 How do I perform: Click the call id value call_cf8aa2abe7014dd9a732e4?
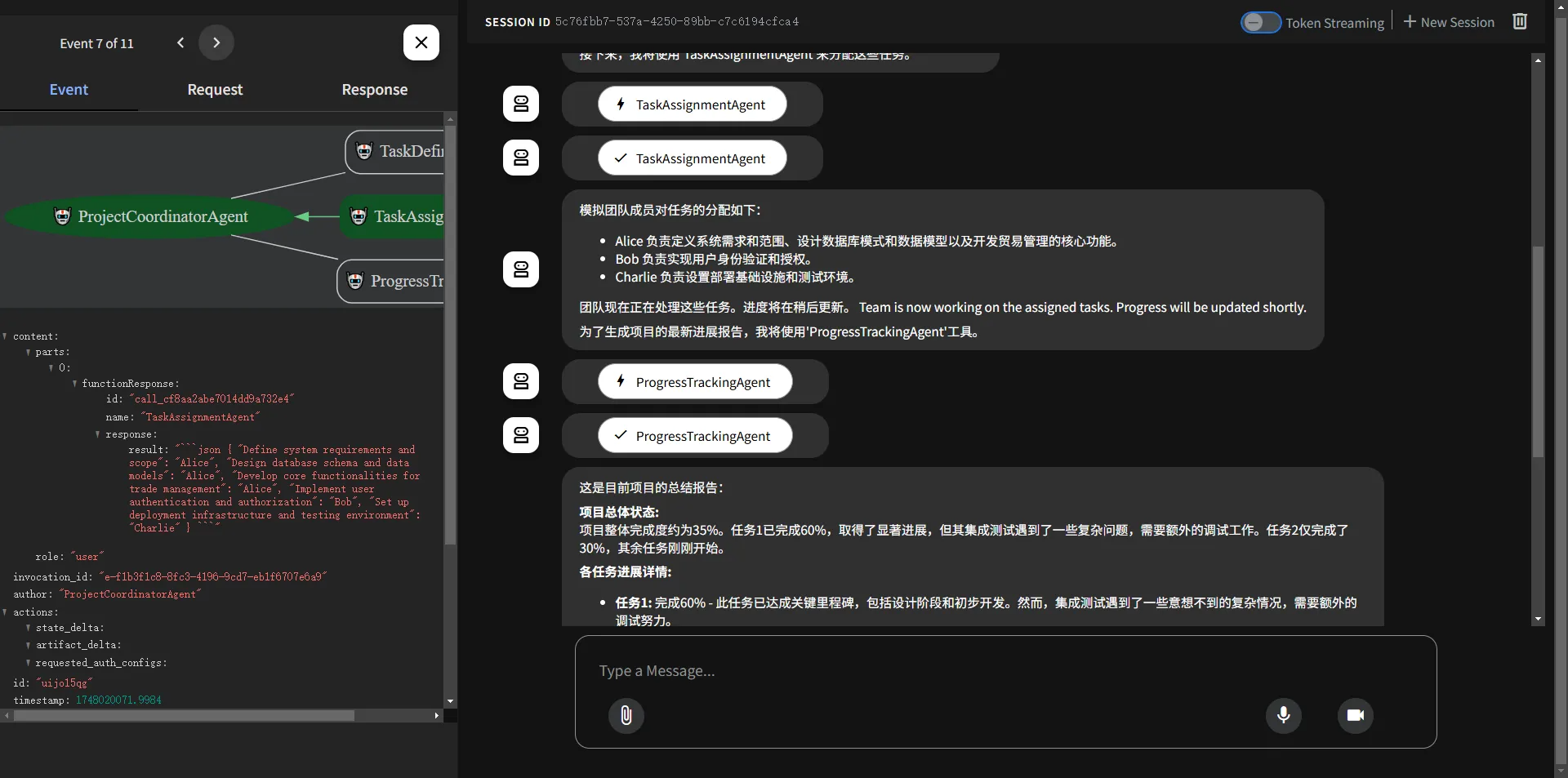coord(212,399)
